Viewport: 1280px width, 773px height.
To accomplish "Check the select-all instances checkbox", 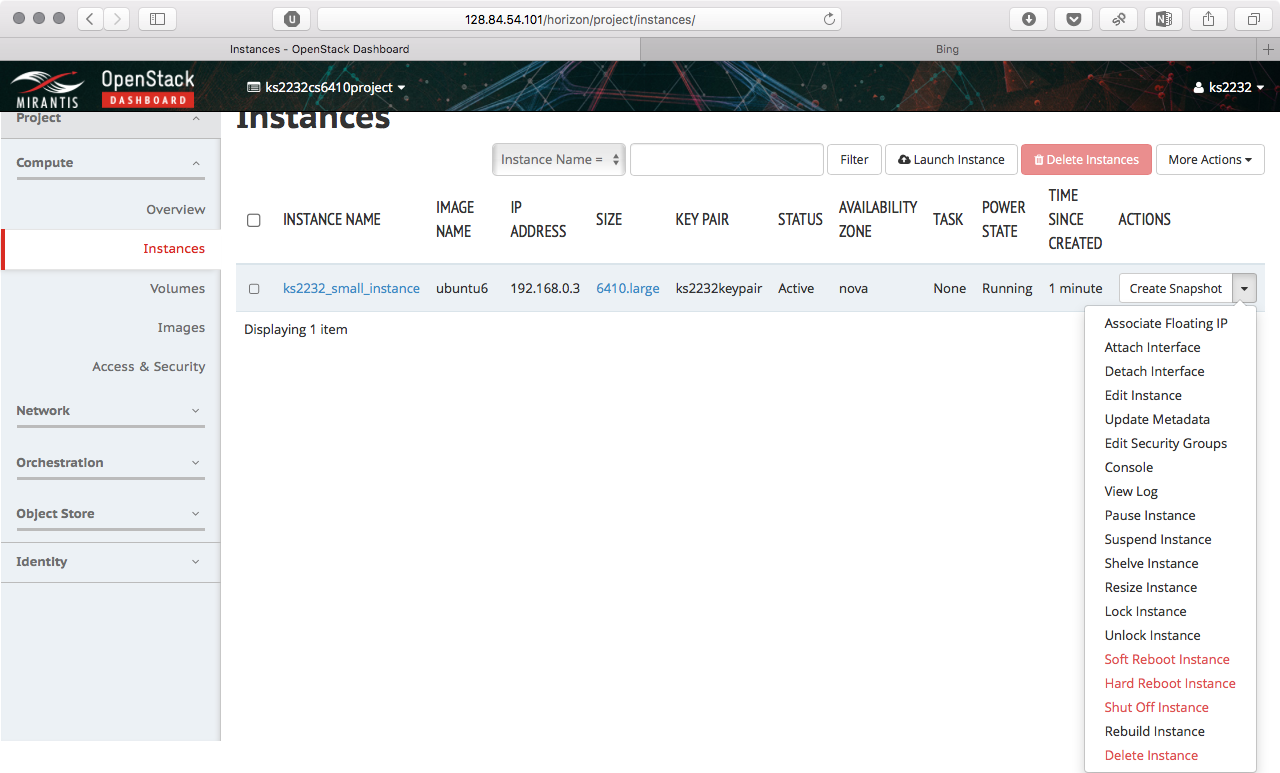I will click(254, 220).
